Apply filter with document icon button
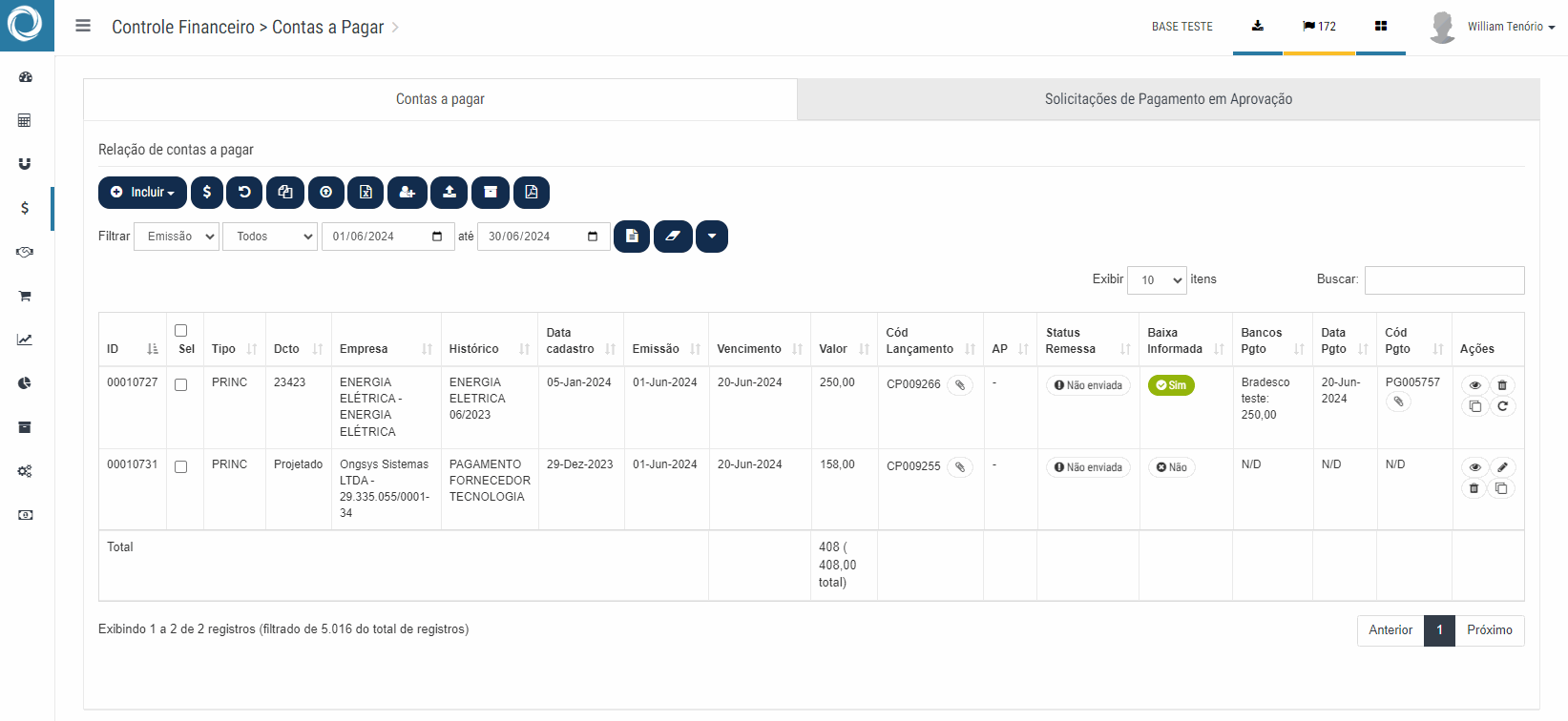The height and width of the screenshot is (721, 1568). pyautogui.click(x=632, y=237)
